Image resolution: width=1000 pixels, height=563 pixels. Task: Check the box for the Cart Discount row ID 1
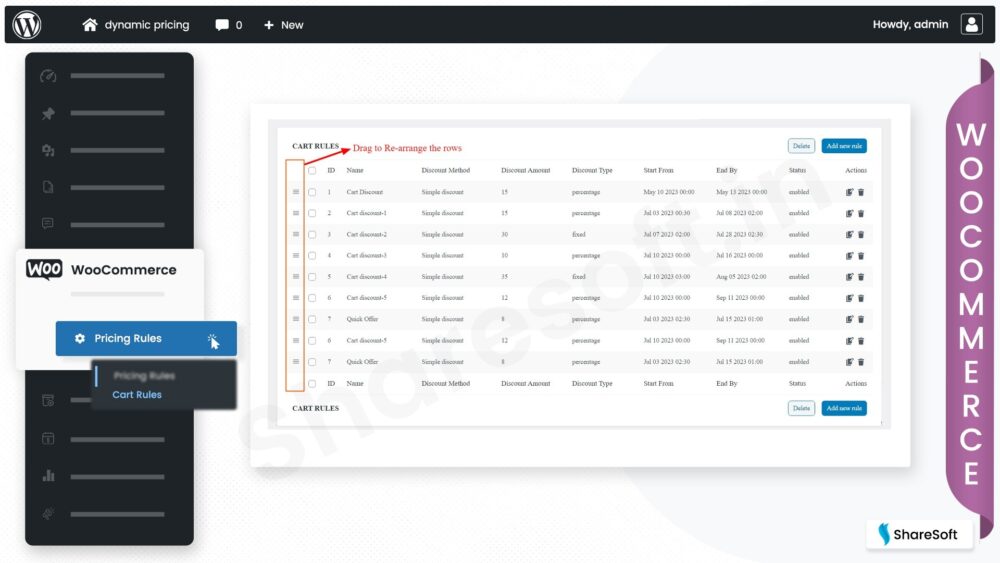click(x=312, y=192)
